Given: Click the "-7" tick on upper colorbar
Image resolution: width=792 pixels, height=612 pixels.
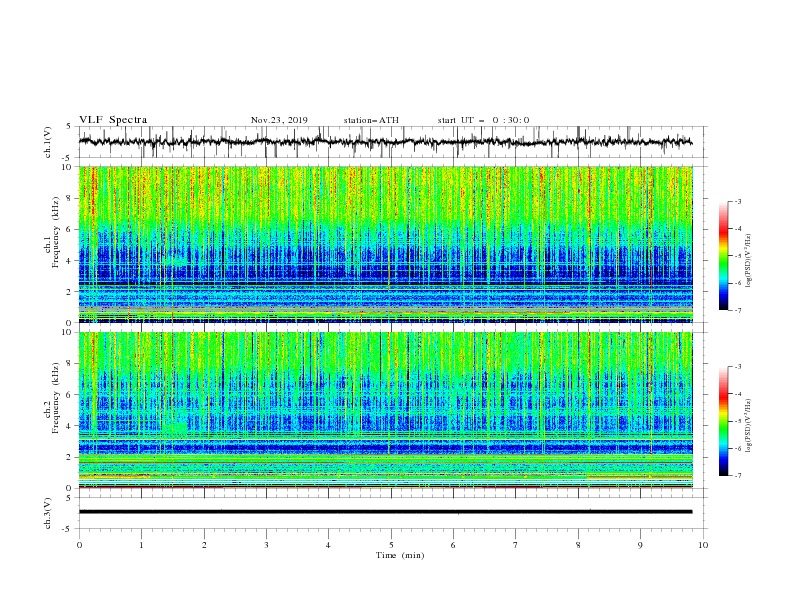Looking at the screenshot, I should coord(737,310).
